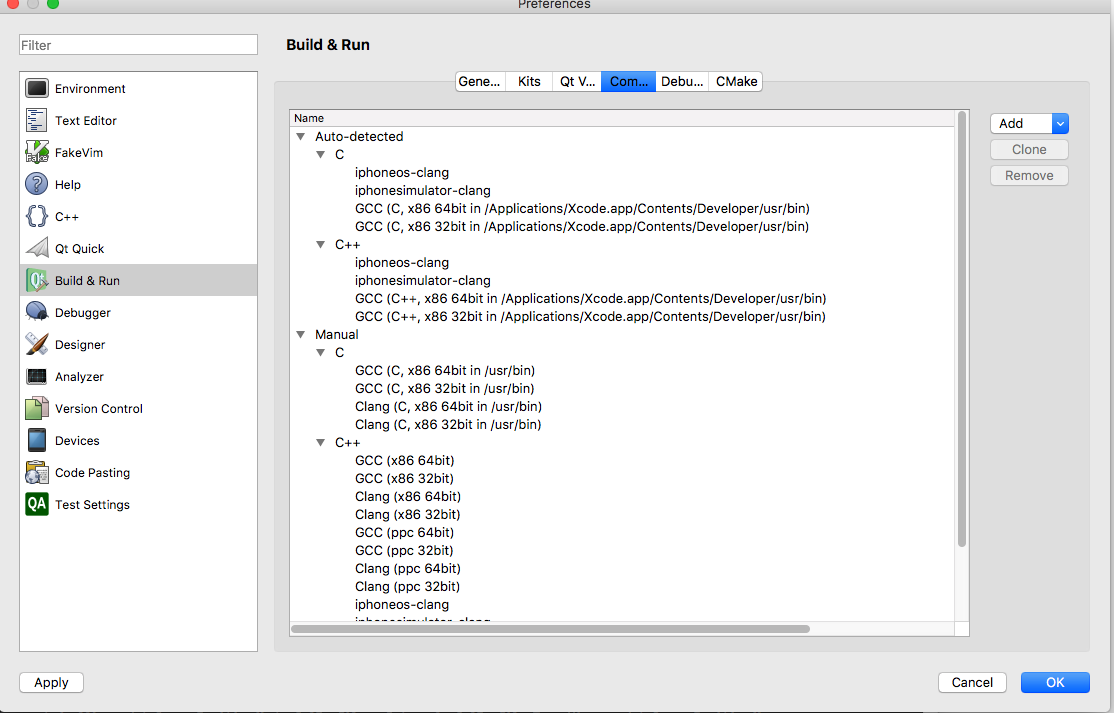Collapse the Manual compilers section

coord(300,335)
